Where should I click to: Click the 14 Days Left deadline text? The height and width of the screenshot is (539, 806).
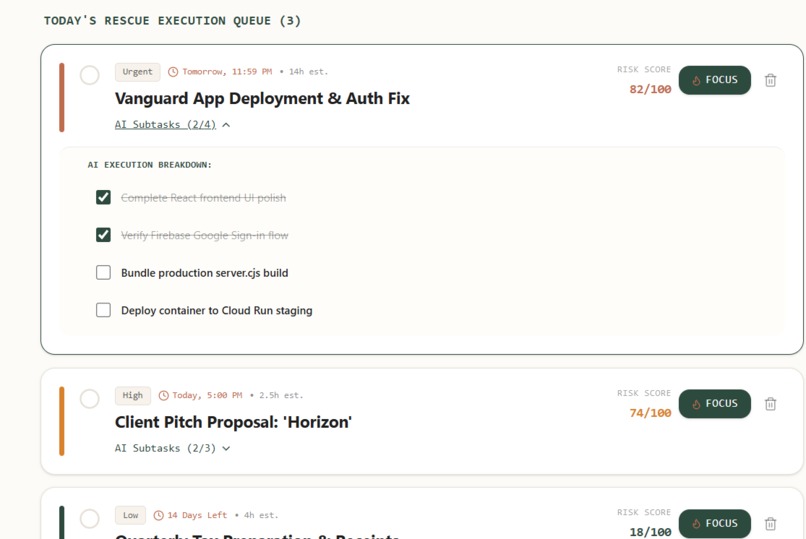pos(197,515)
